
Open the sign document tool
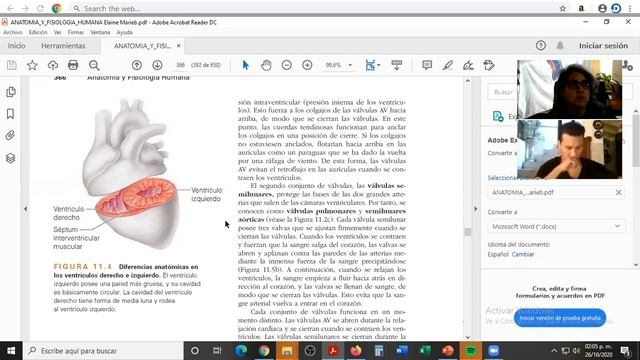(468, 65)
